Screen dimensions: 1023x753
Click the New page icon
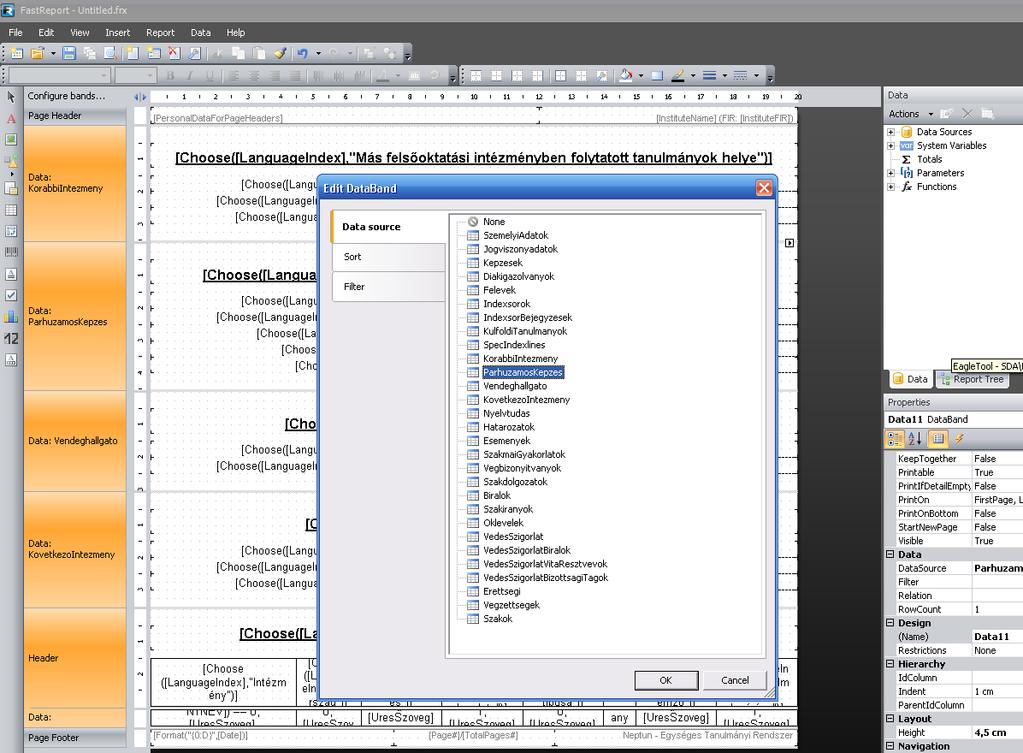point(133,54)
